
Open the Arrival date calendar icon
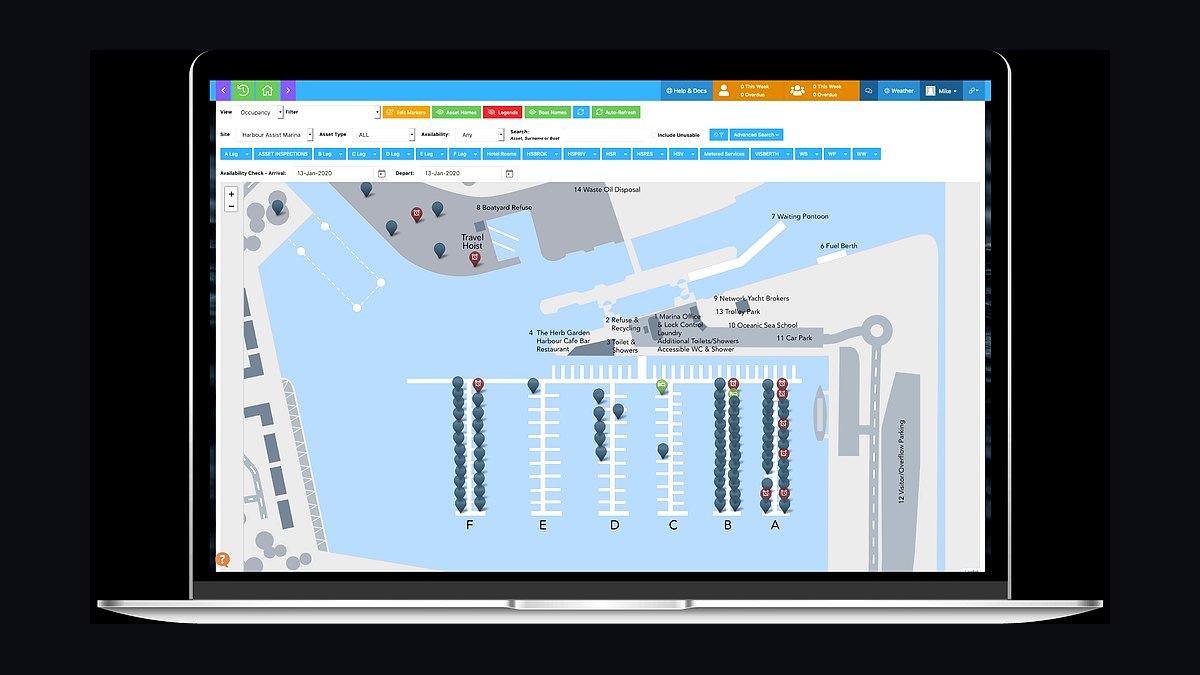click(382, 173)
